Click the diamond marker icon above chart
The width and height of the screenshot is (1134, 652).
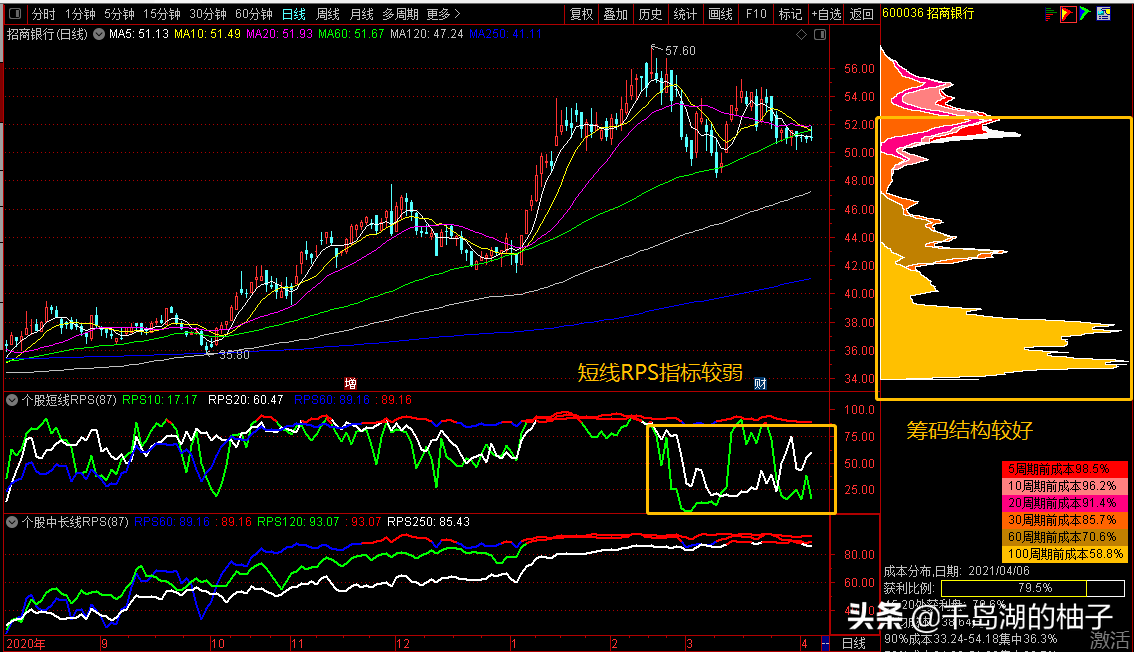tap(801, 35)
